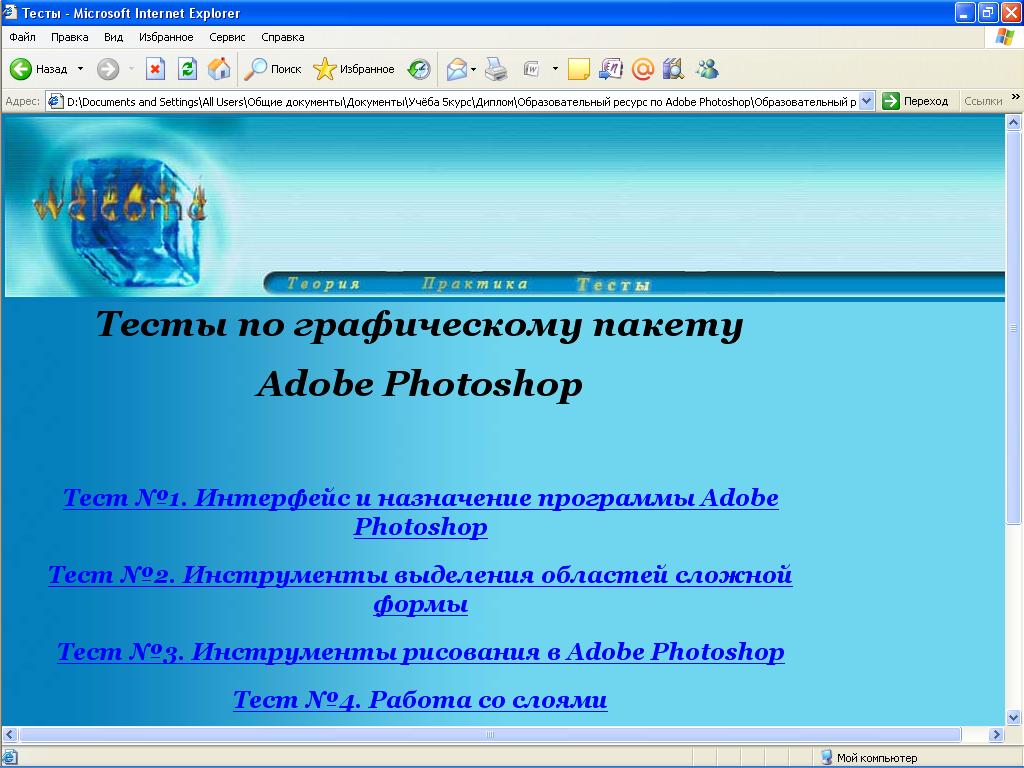
Task: Expand the Edit dropdown arrow
Action: [x=555, y=69]
